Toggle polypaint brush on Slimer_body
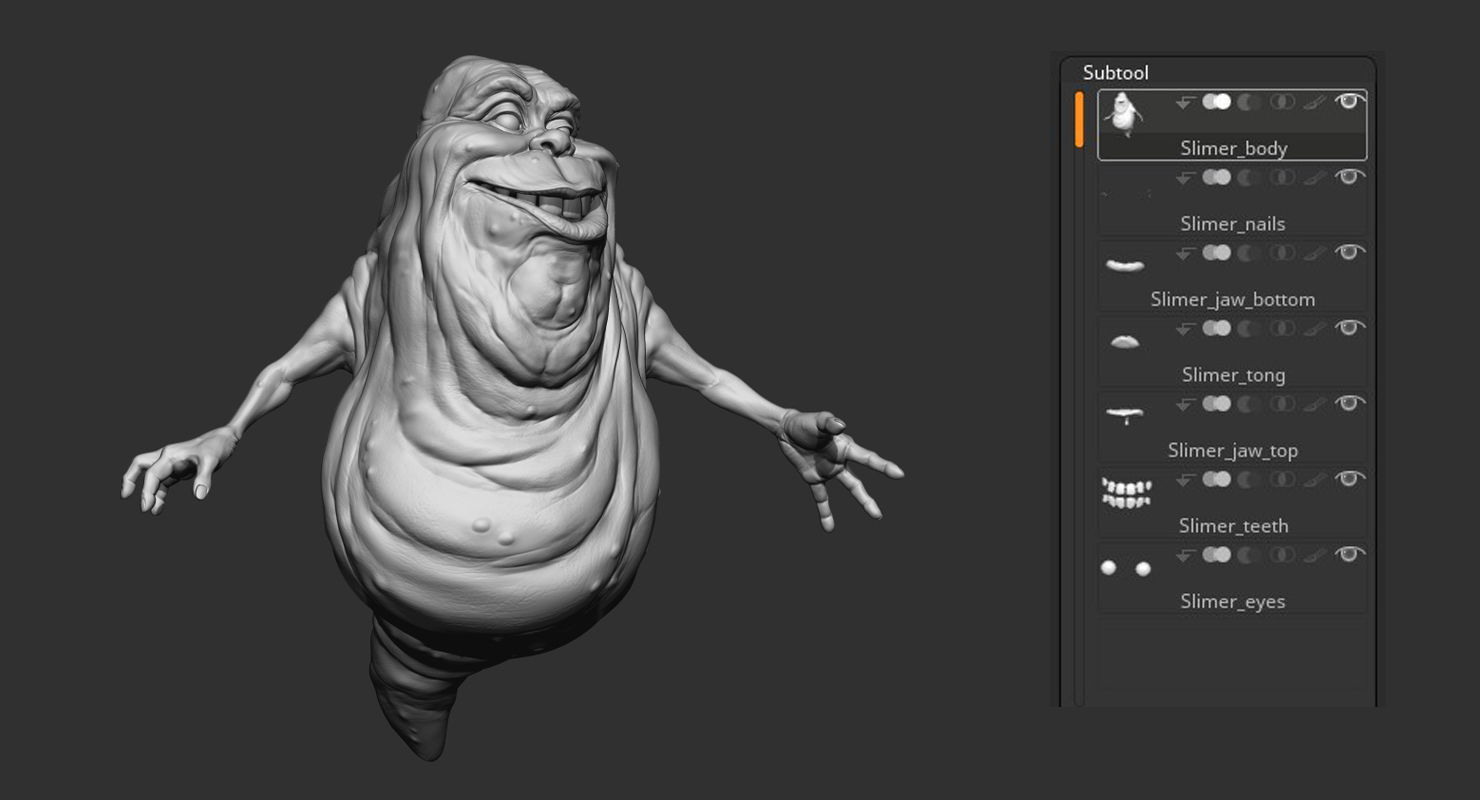The height and width of the screenshot is (800, 1480). click(1315, 102)
